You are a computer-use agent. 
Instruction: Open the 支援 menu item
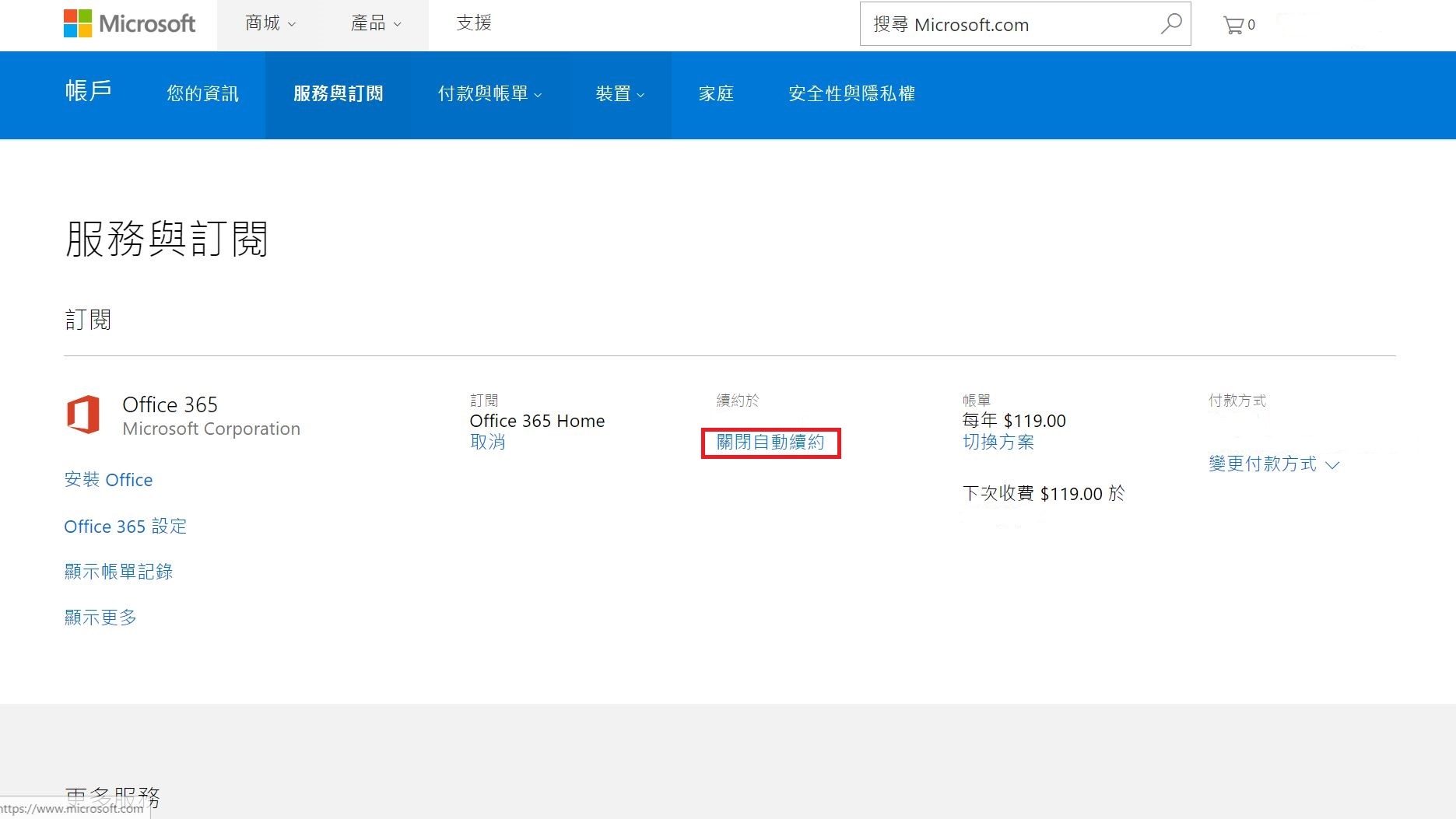(x=474, y=23)
